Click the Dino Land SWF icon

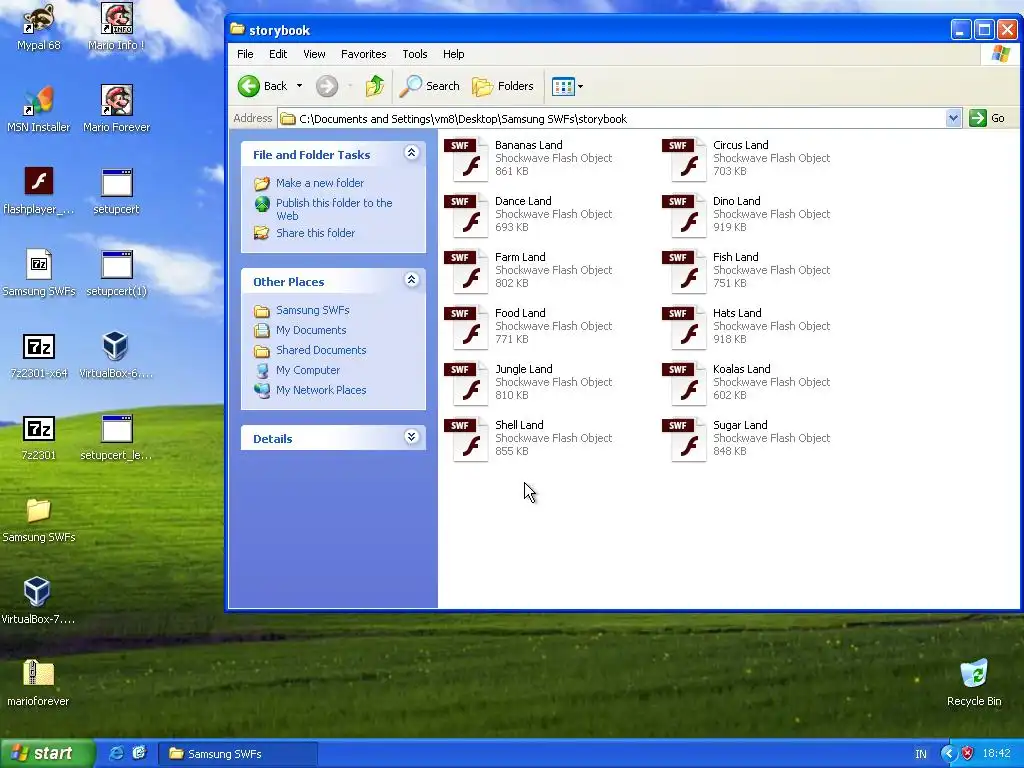685,215
